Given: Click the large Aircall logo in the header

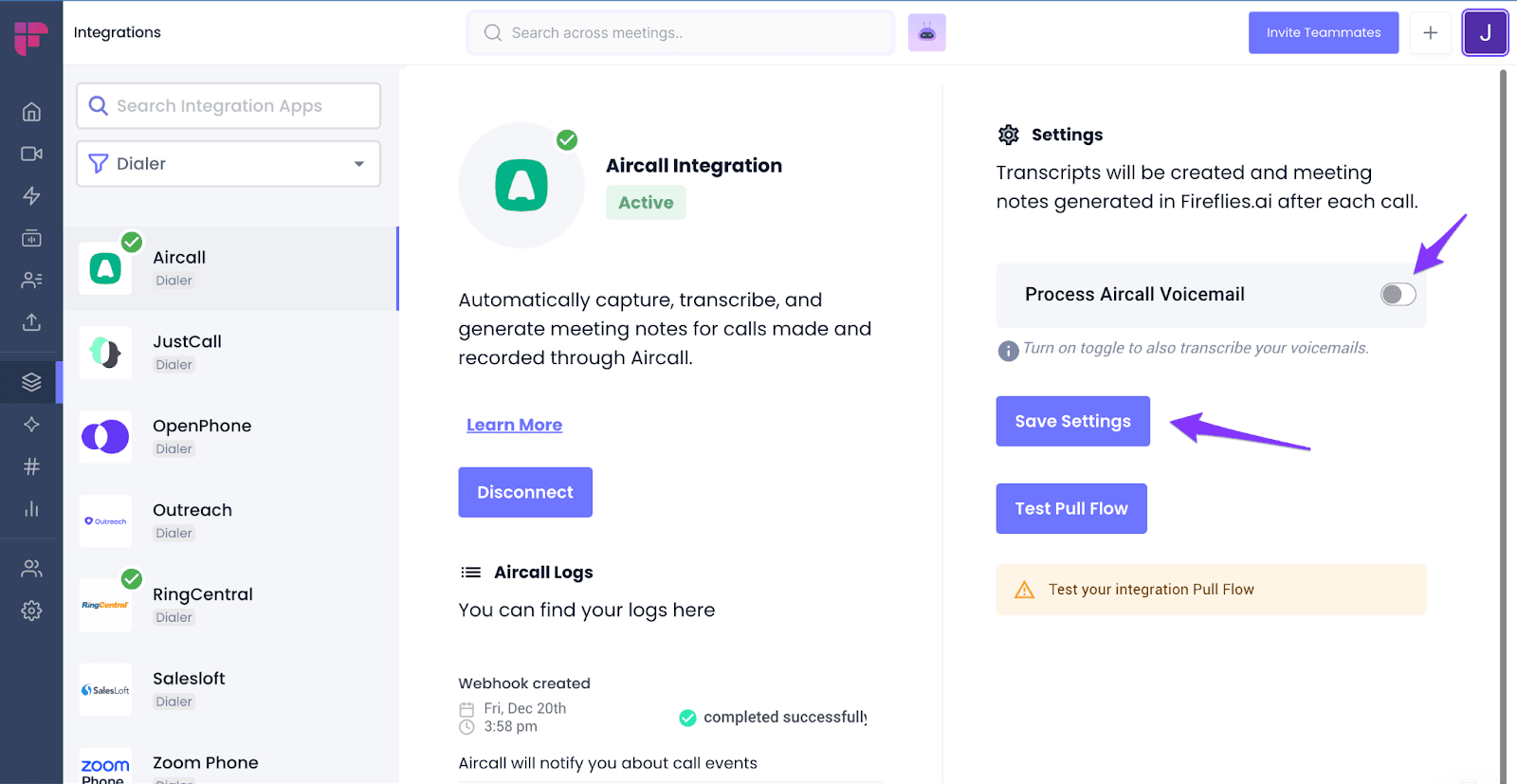Looking at the screenshot, I should pyautogui.click(x=521, y=185).
